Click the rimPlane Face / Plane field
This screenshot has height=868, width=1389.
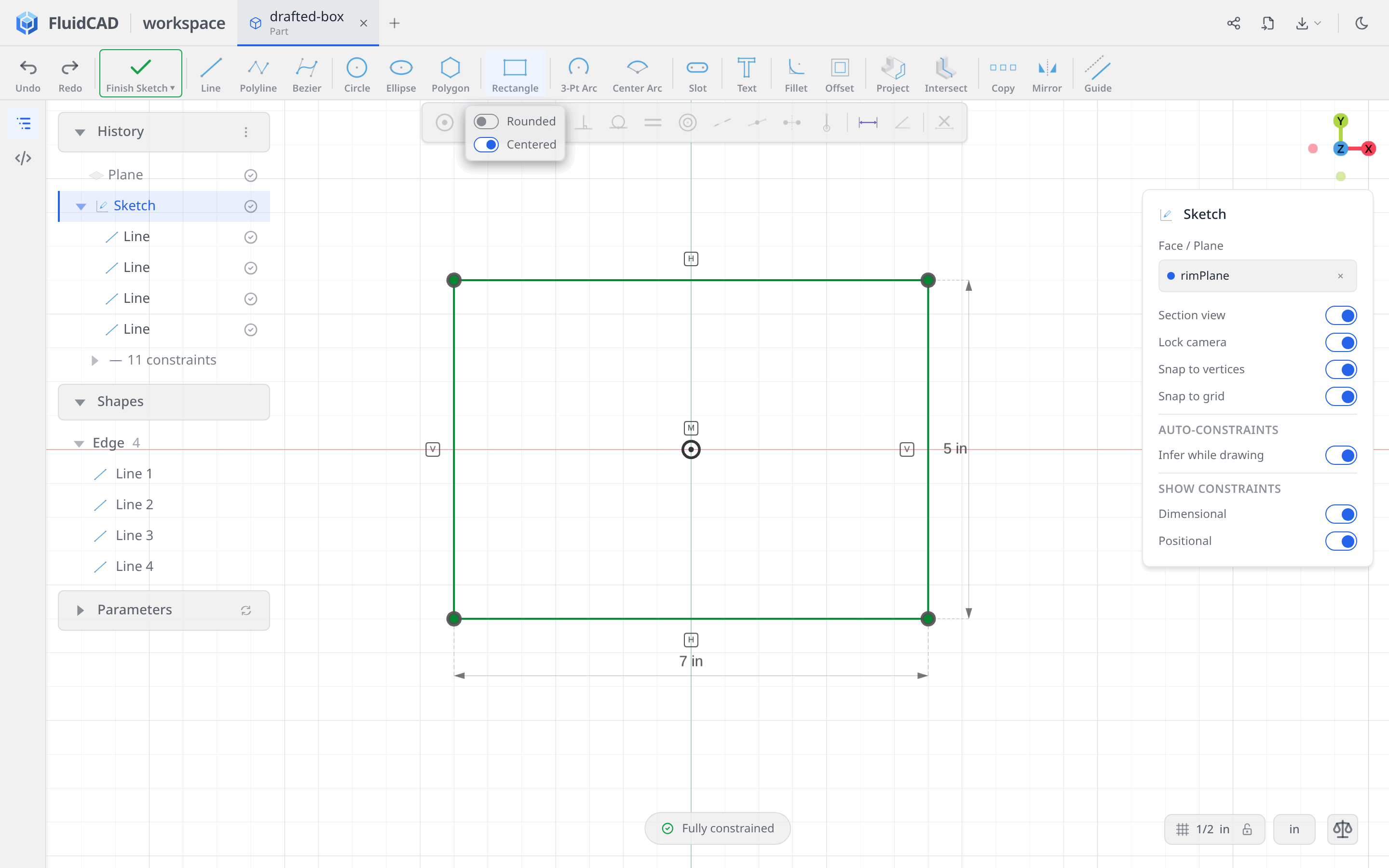1257,276
